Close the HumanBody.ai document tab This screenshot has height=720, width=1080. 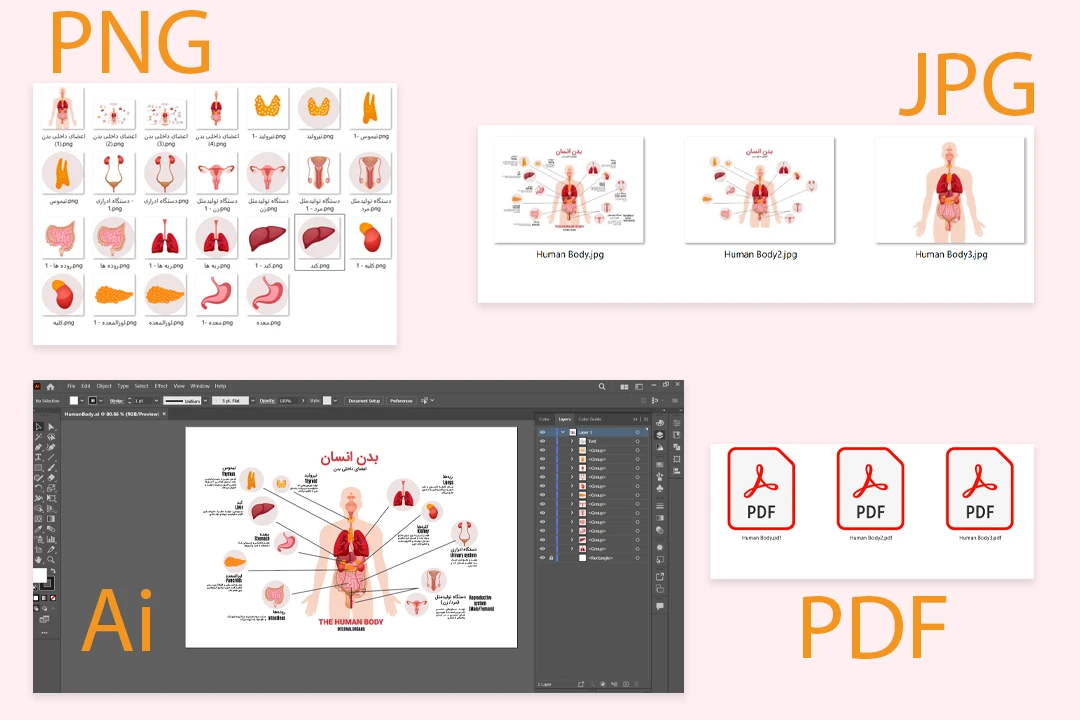point(164,414)
